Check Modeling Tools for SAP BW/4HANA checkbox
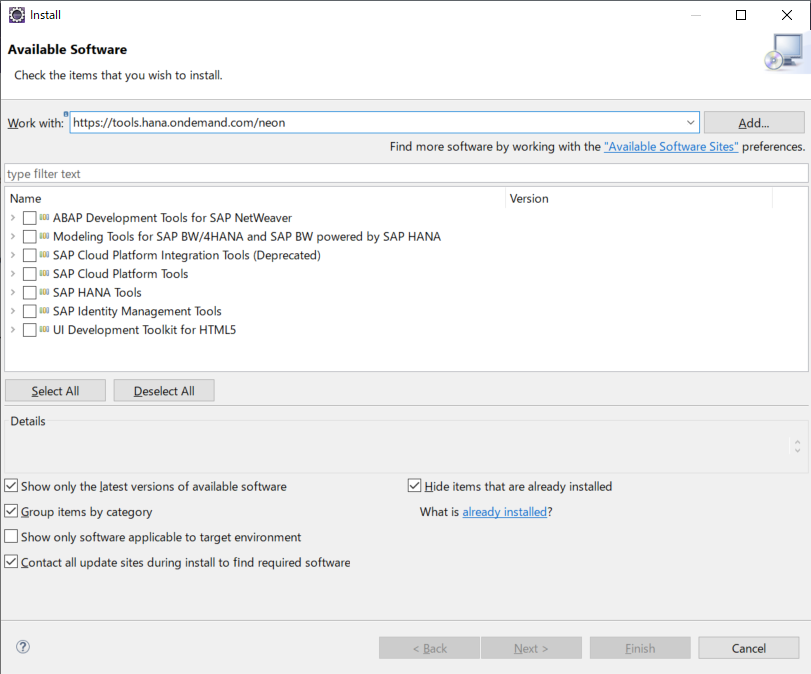The width and height of the screenshot is (811, 674). click(29, 236)
